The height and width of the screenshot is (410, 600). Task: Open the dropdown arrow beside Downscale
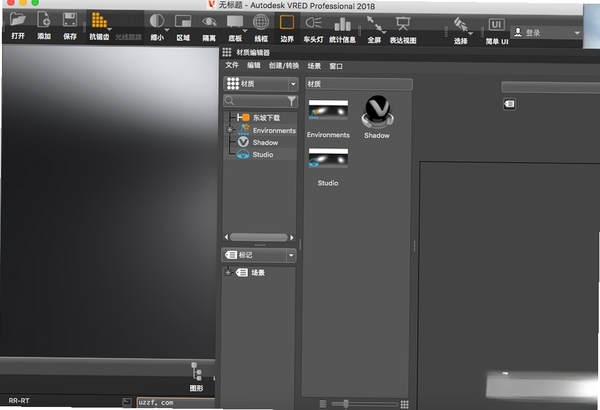click(167, 30)
